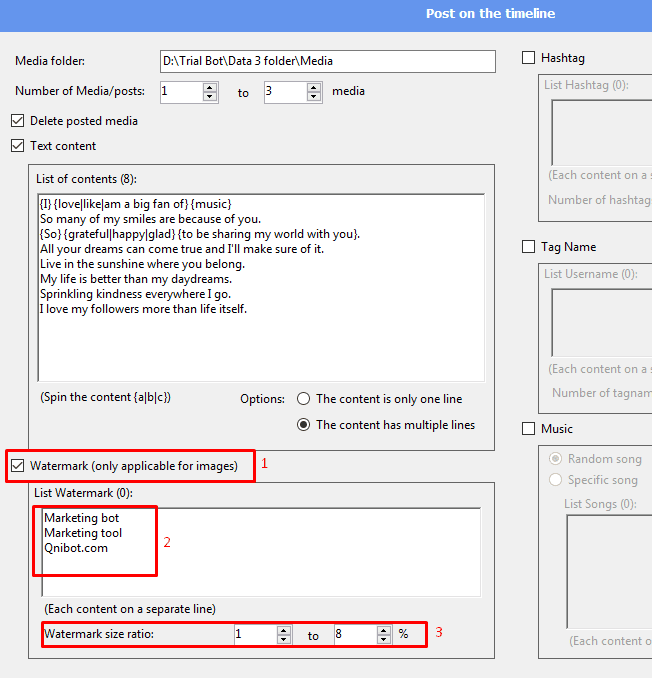Select 'The content is only one line'
The height and width of the screenshot is (678, 652).
tap(304, 399)
